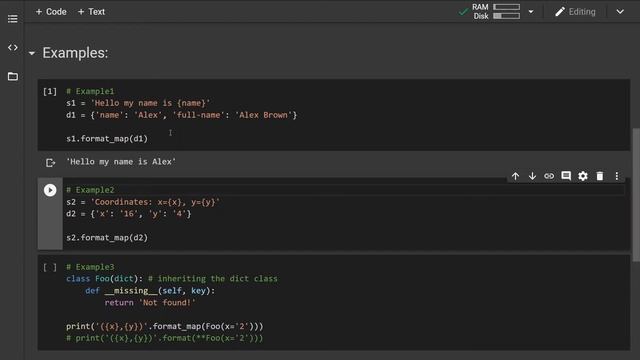Open the code snippets panel icon
Viewport: 640px width, 360px height.
coord(13,47)
